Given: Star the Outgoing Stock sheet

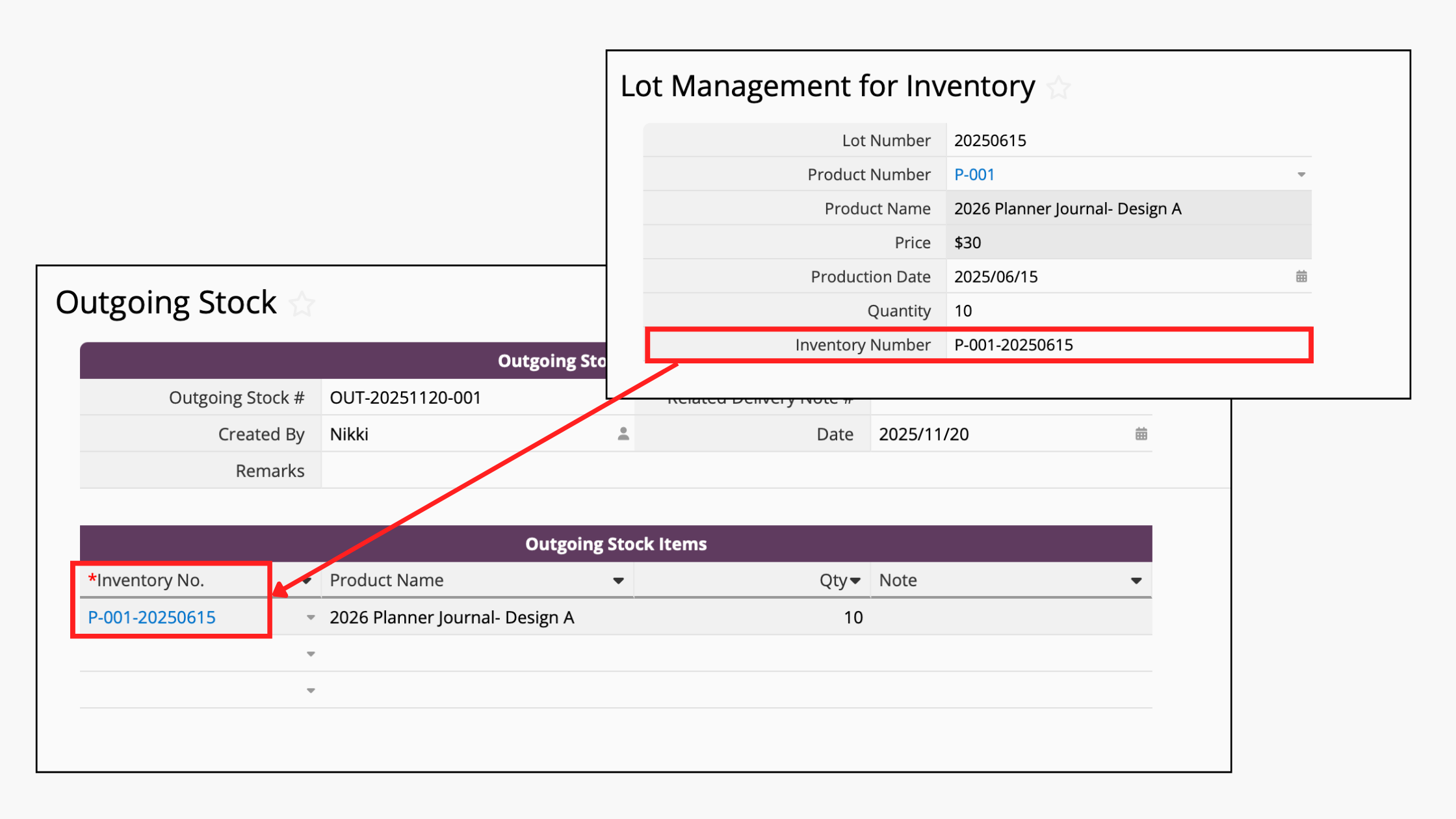Looking at the screenshot, I should point(302,304).
